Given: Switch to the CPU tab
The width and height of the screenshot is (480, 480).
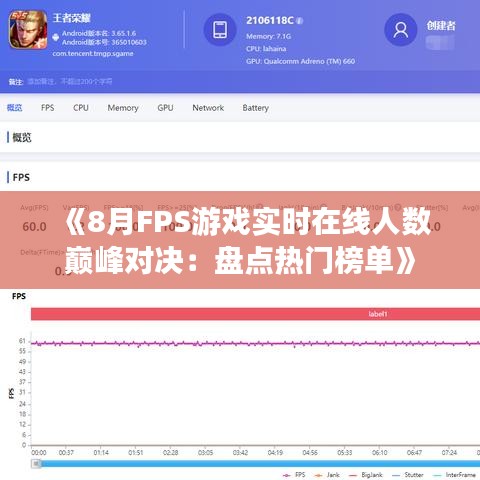Looking at the screenshot, I should (x=81, y=108).
